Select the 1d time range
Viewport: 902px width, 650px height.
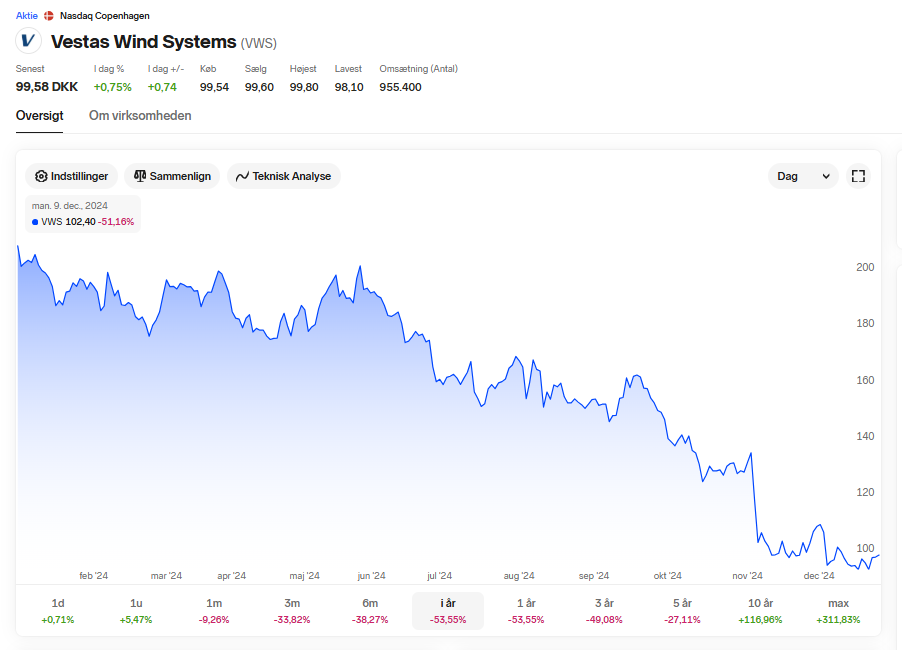tap(58, 611)
